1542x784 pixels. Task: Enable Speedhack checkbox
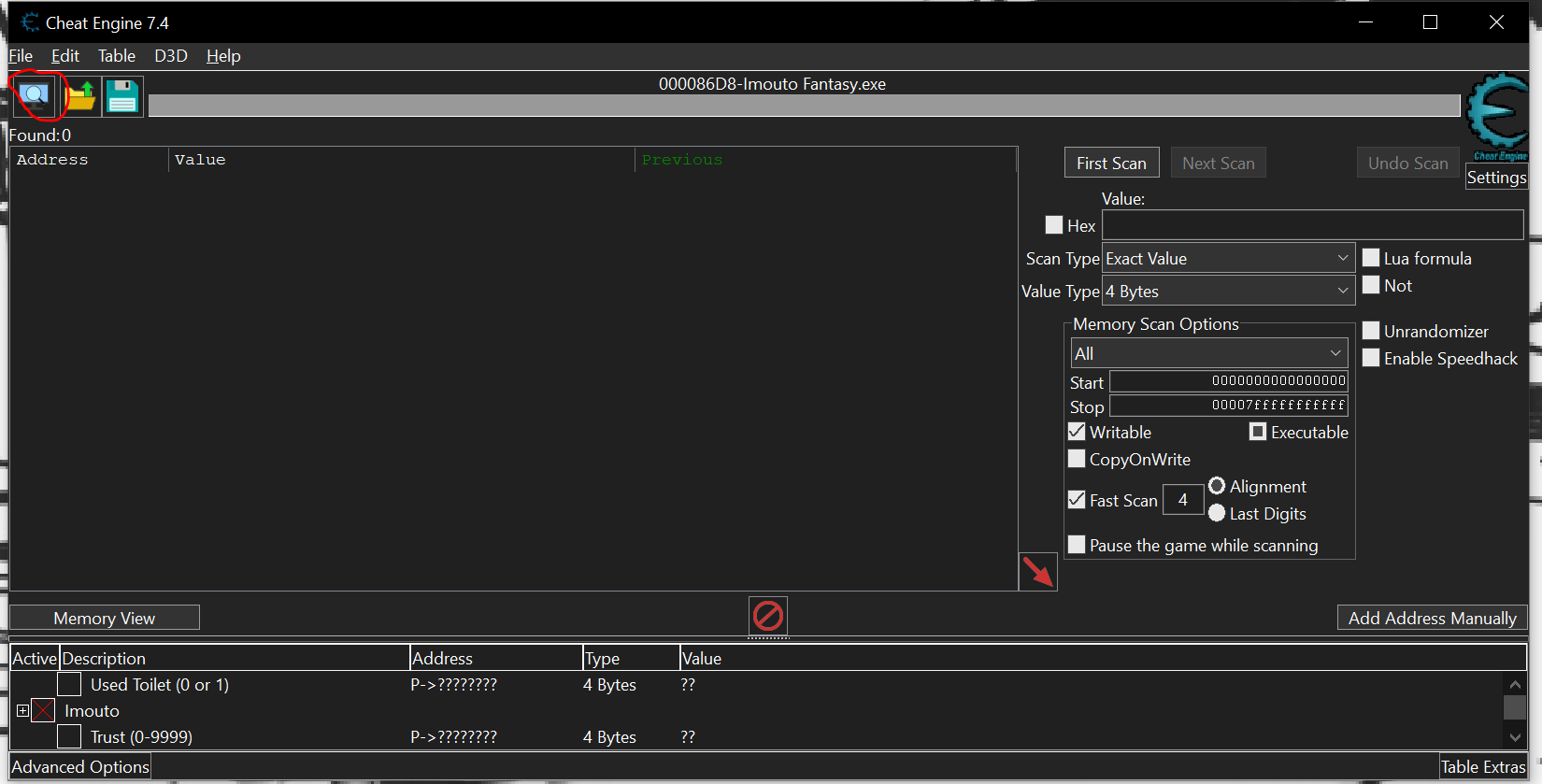1371,358
